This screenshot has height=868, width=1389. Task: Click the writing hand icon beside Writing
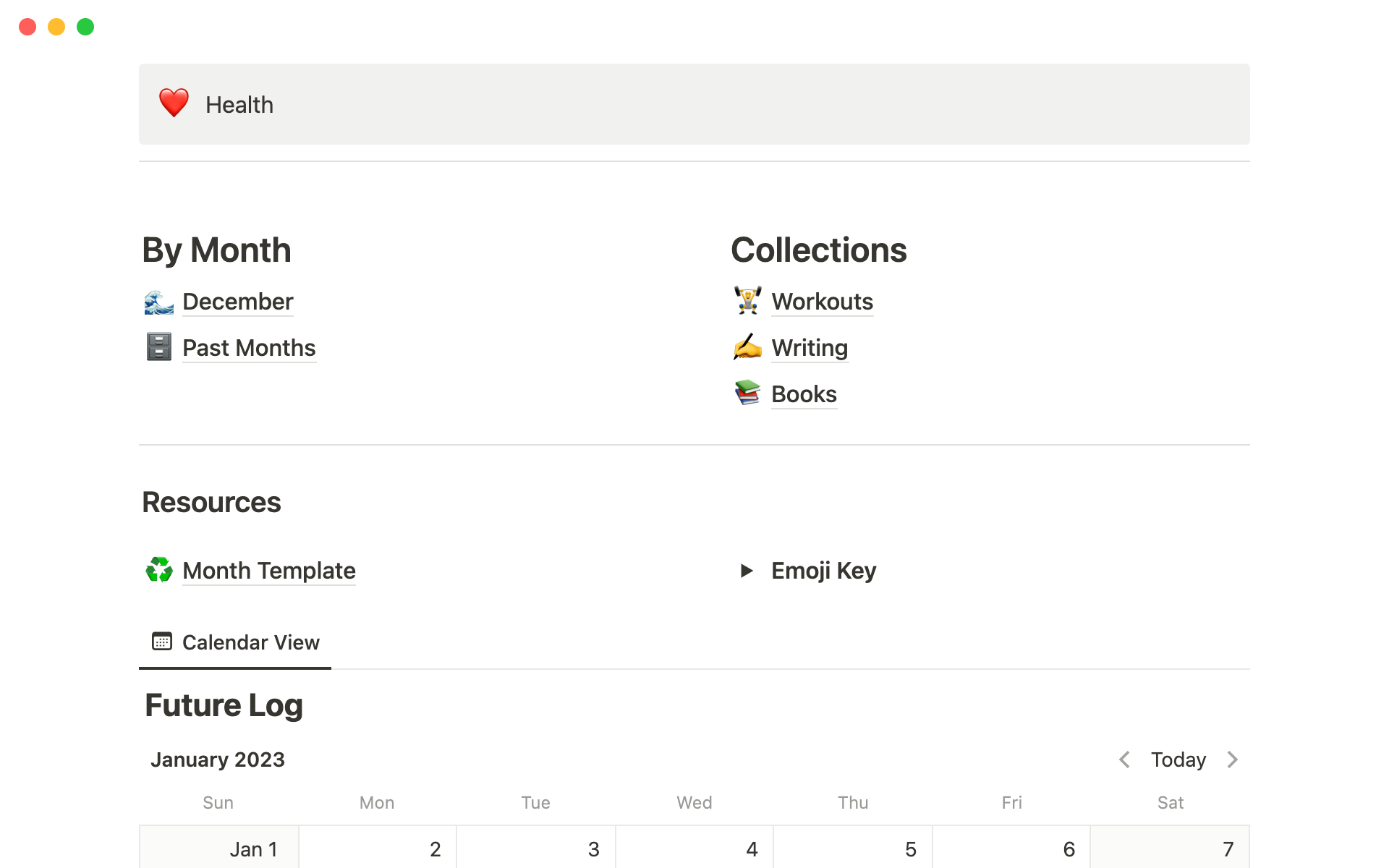[747, 347]
